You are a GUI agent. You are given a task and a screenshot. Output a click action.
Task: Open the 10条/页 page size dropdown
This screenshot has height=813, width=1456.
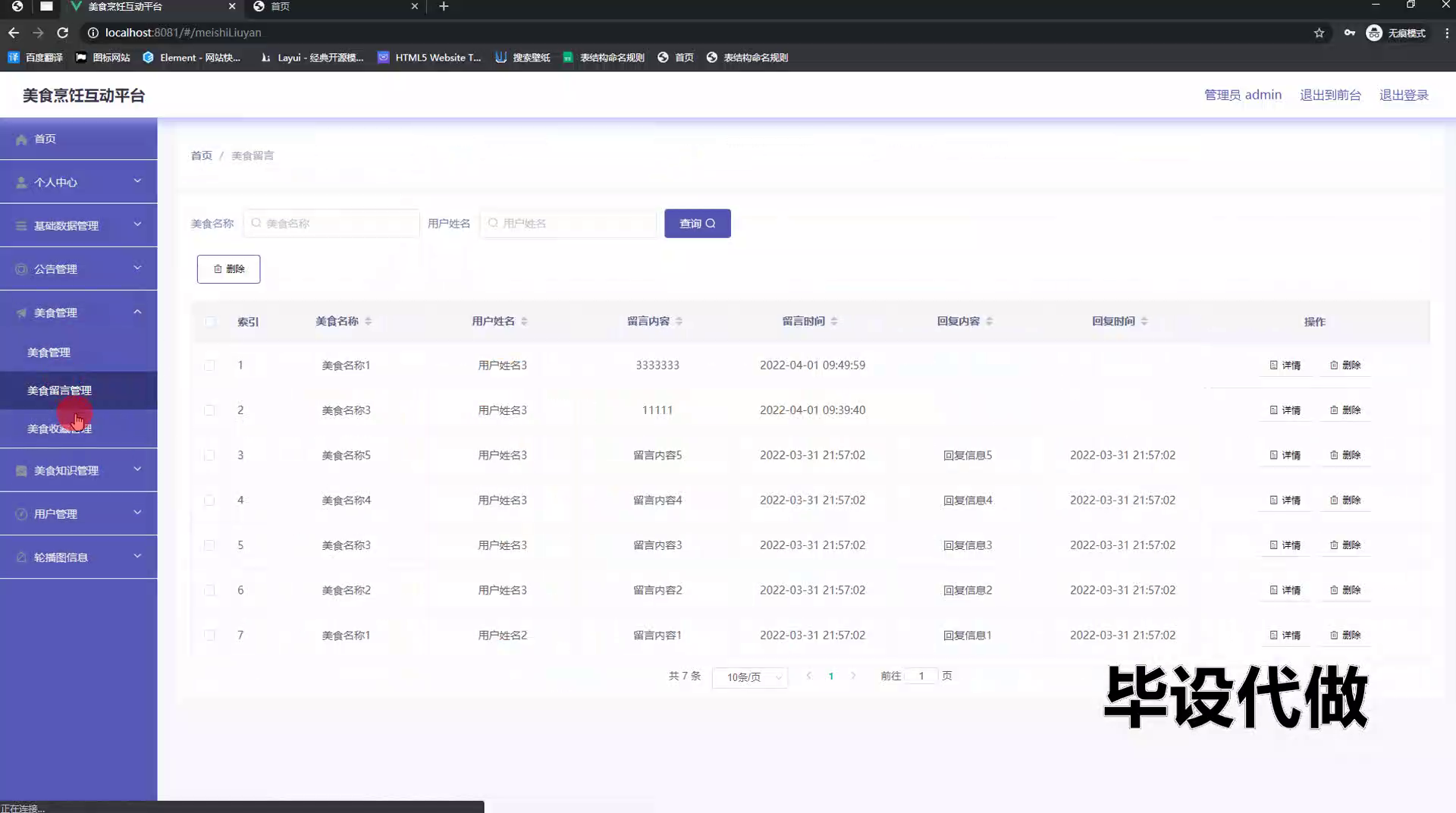pyautogui.click(x=750, y=676)
